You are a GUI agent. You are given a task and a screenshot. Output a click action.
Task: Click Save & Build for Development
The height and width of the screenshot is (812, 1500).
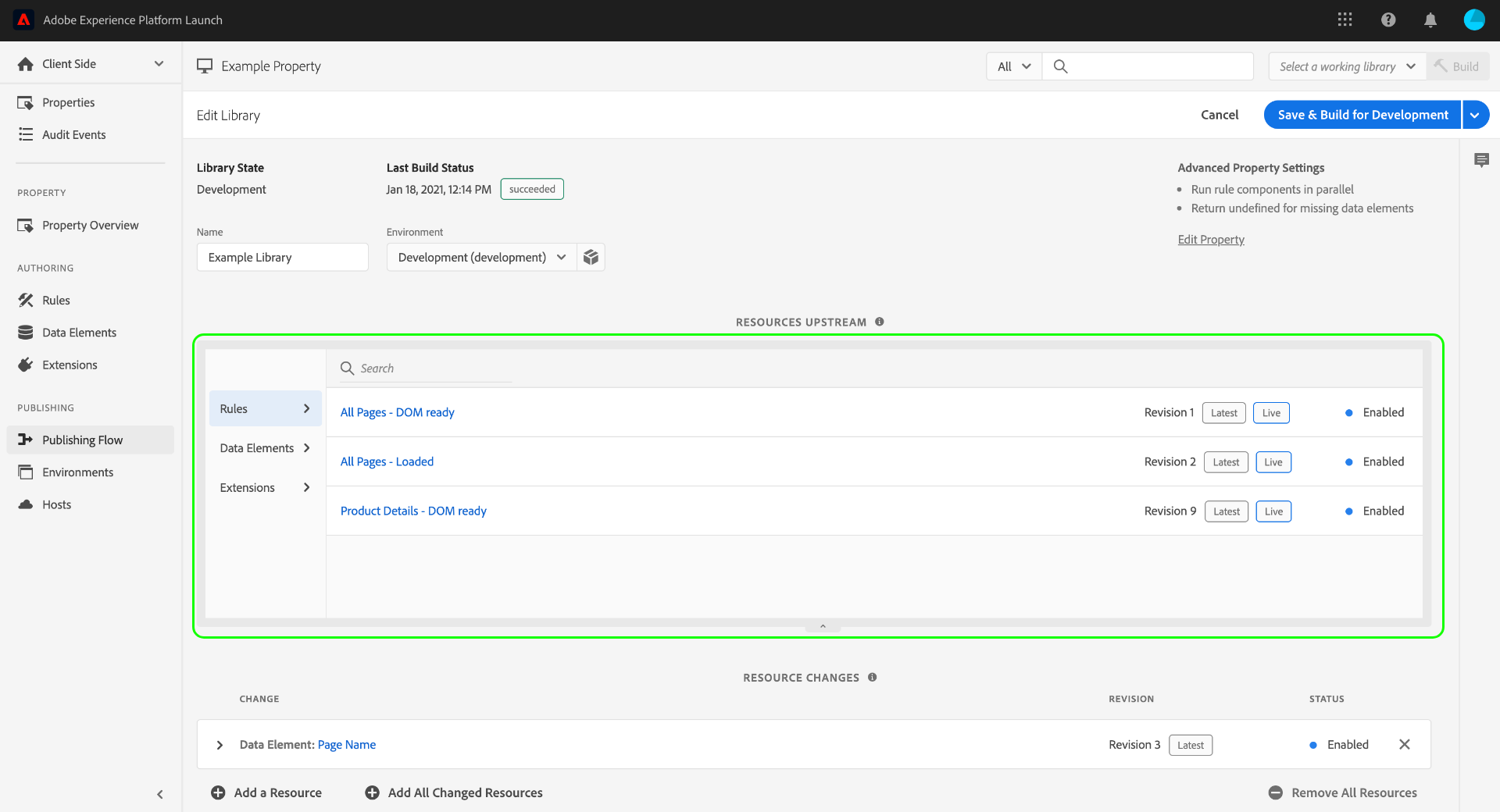pyautogui.click(x=1362, y=115)
